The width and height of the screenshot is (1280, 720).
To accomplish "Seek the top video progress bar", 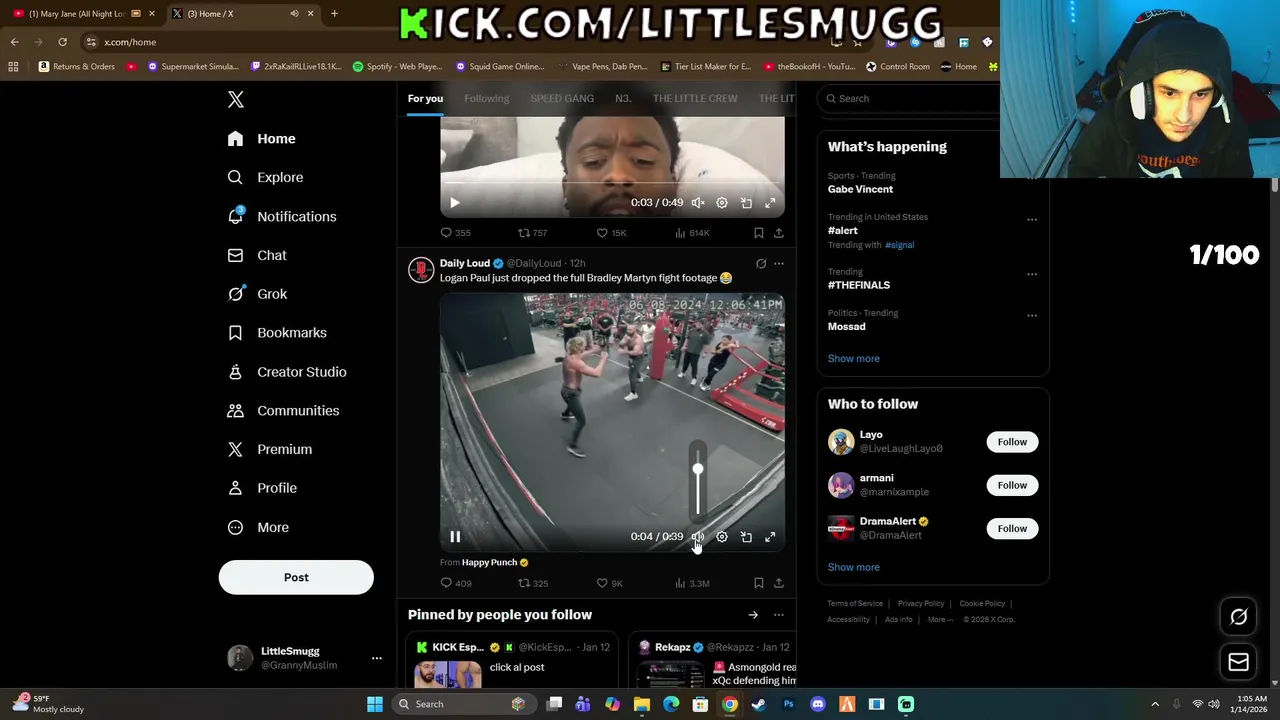I will coord(612,184).
